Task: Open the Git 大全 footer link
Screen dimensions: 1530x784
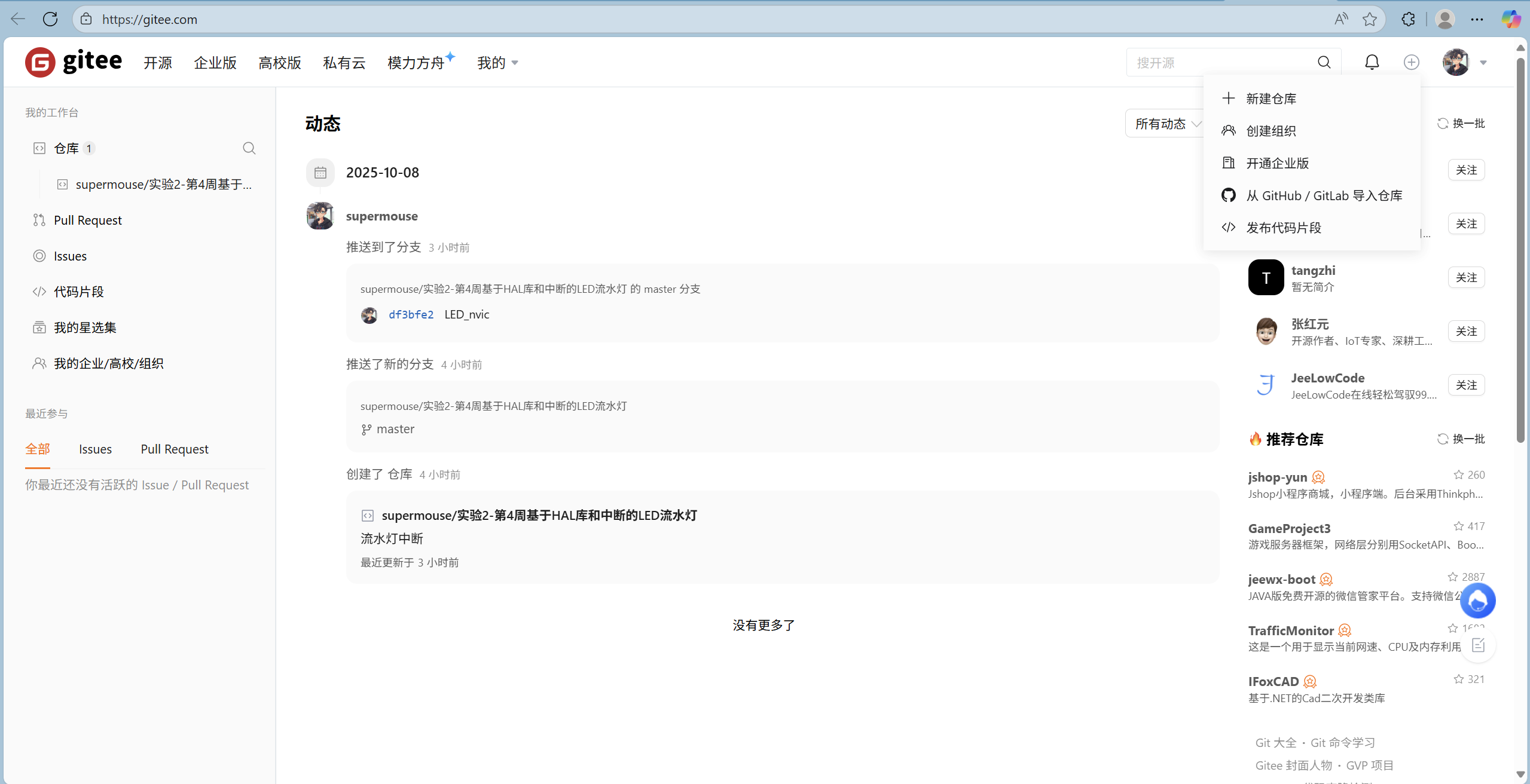Action: coord(1276,743)
